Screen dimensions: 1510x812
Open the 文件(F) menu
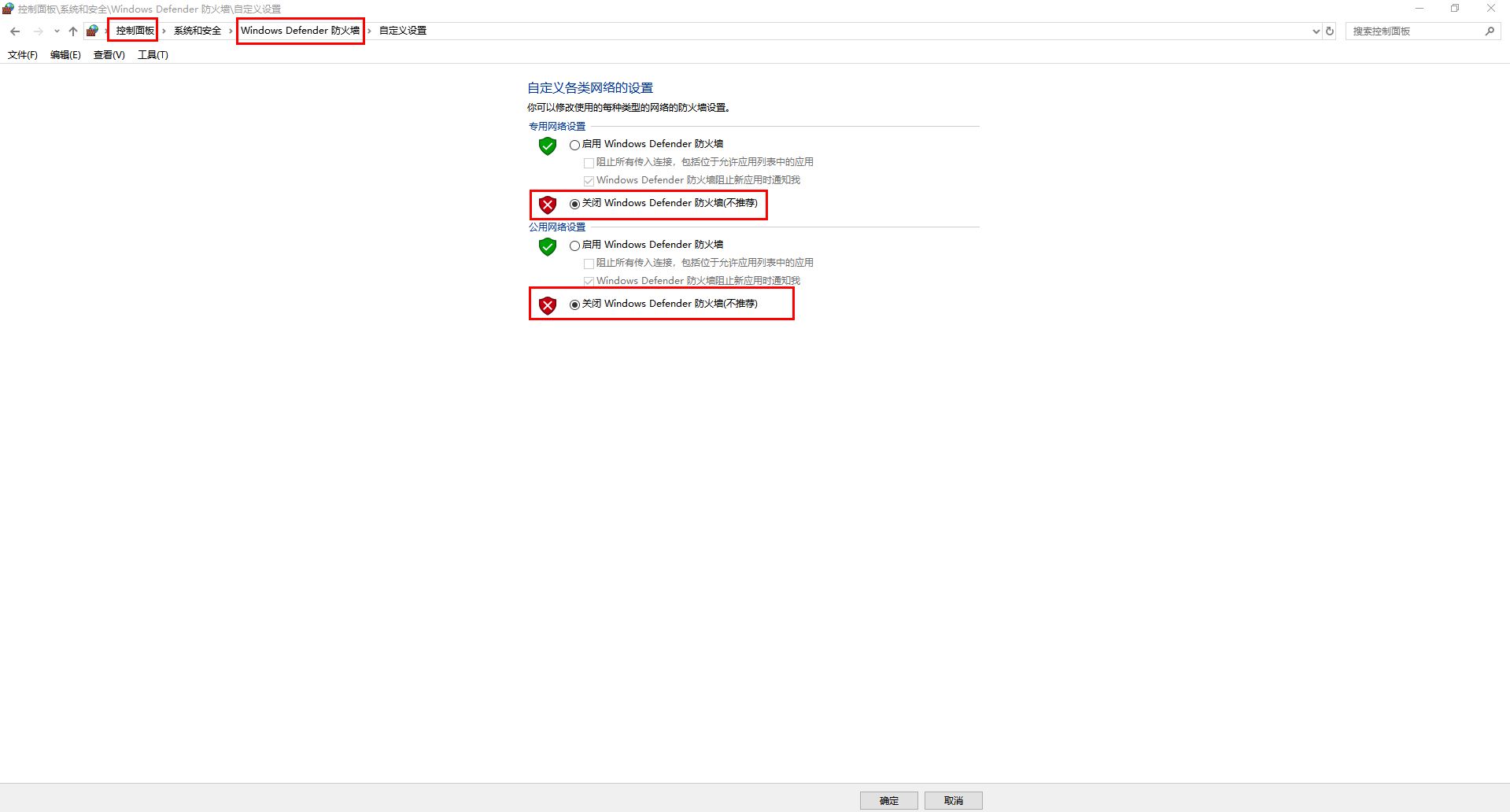23,55
